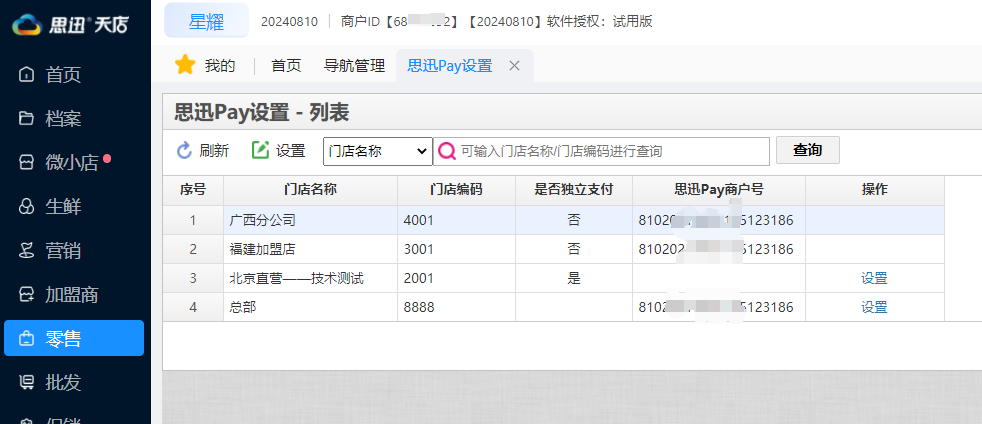Click the magnifier icon in search box
The image size is (982, 424).
(447, 151)
